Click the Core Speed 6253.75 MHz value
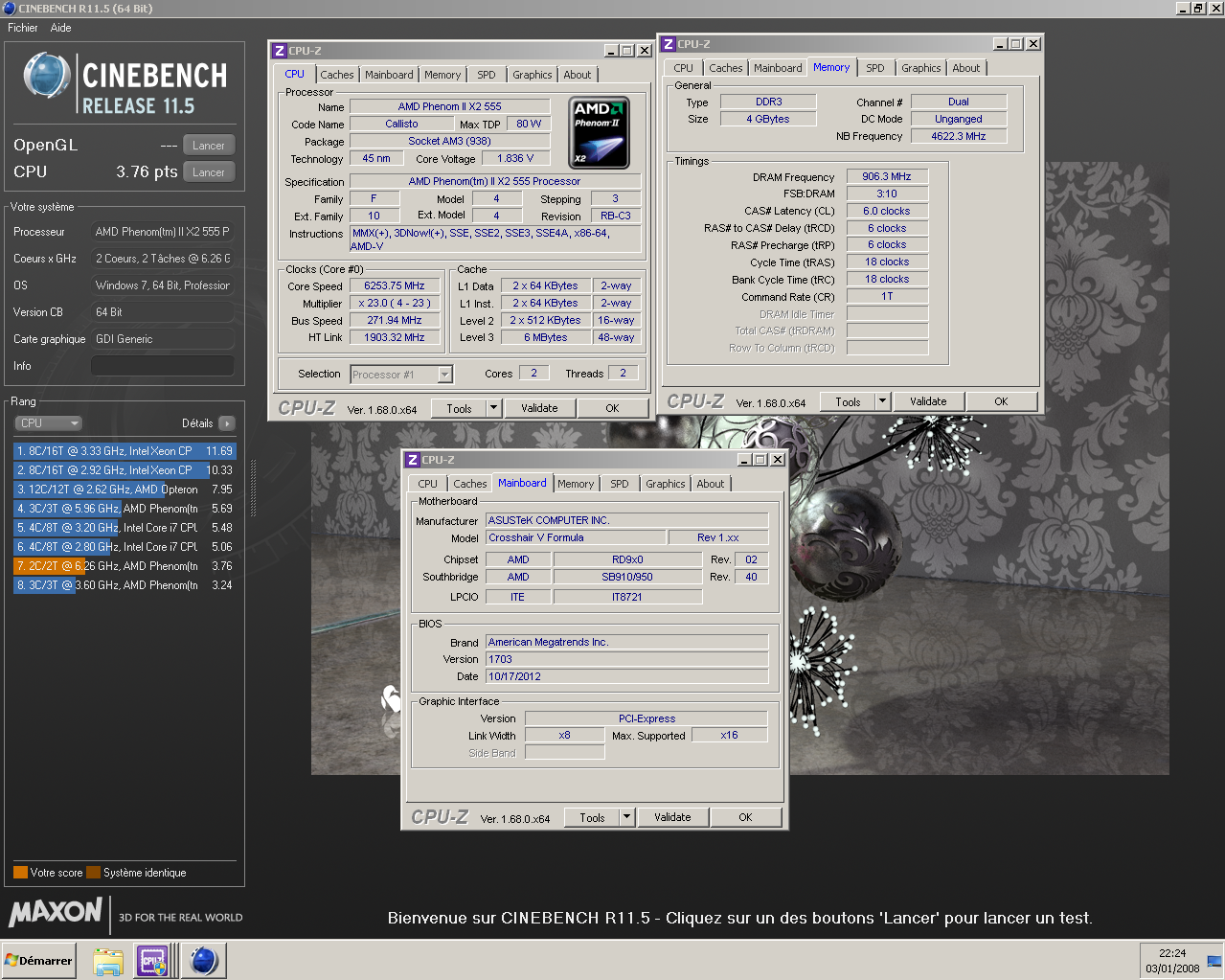 (x=395, y=286)
